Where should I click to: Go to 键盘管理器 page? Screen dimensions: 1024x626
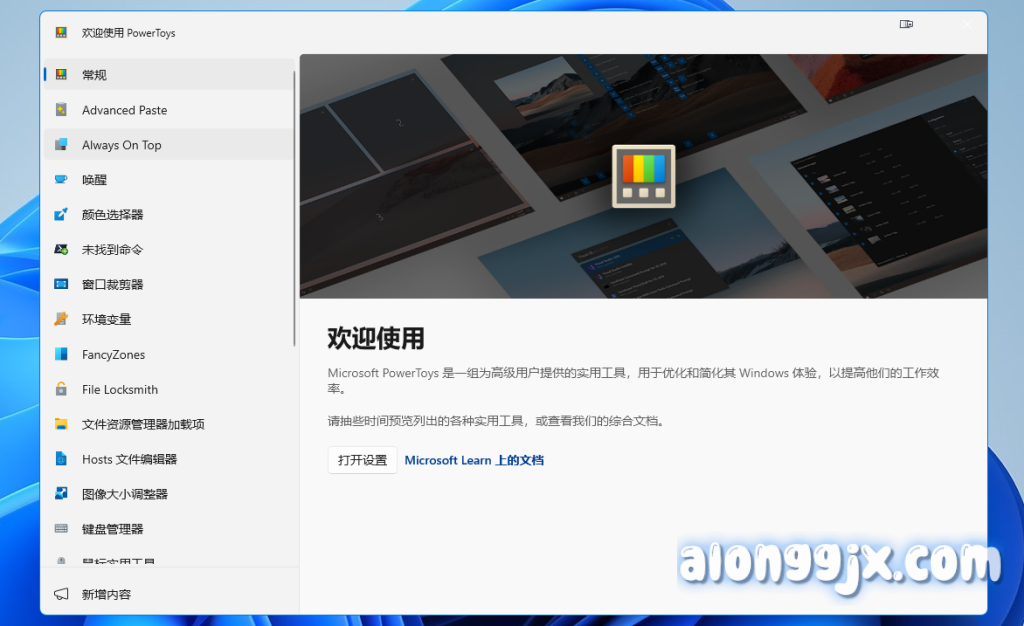[112, 529]
